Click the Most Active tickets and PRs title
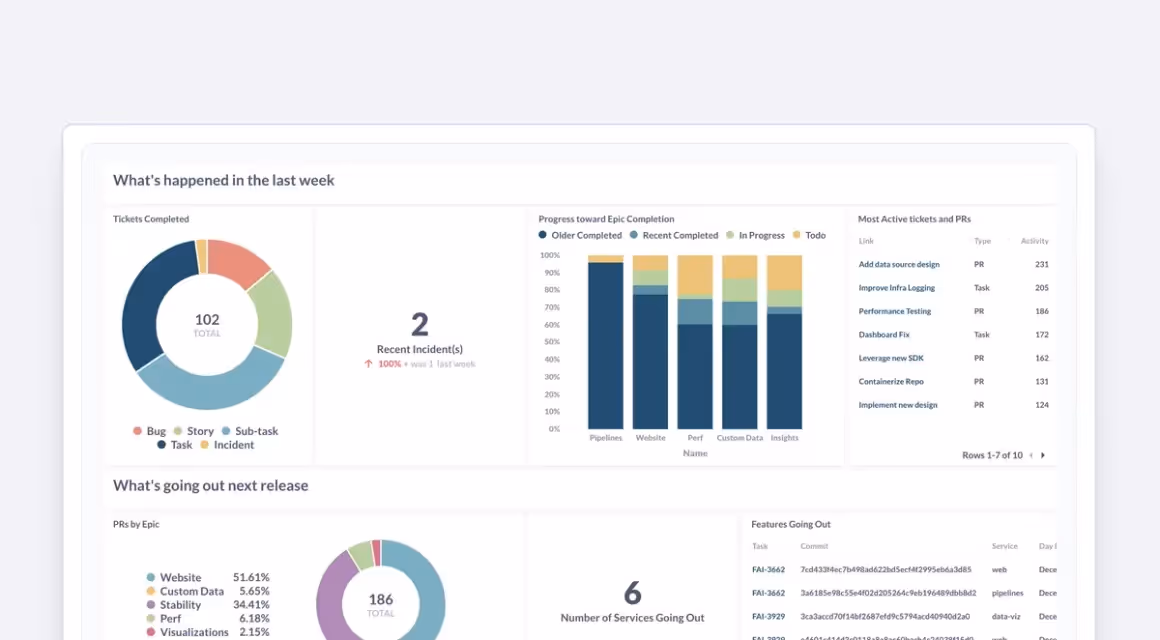Viewport: 1160px width, 640px height. (914, 219)
